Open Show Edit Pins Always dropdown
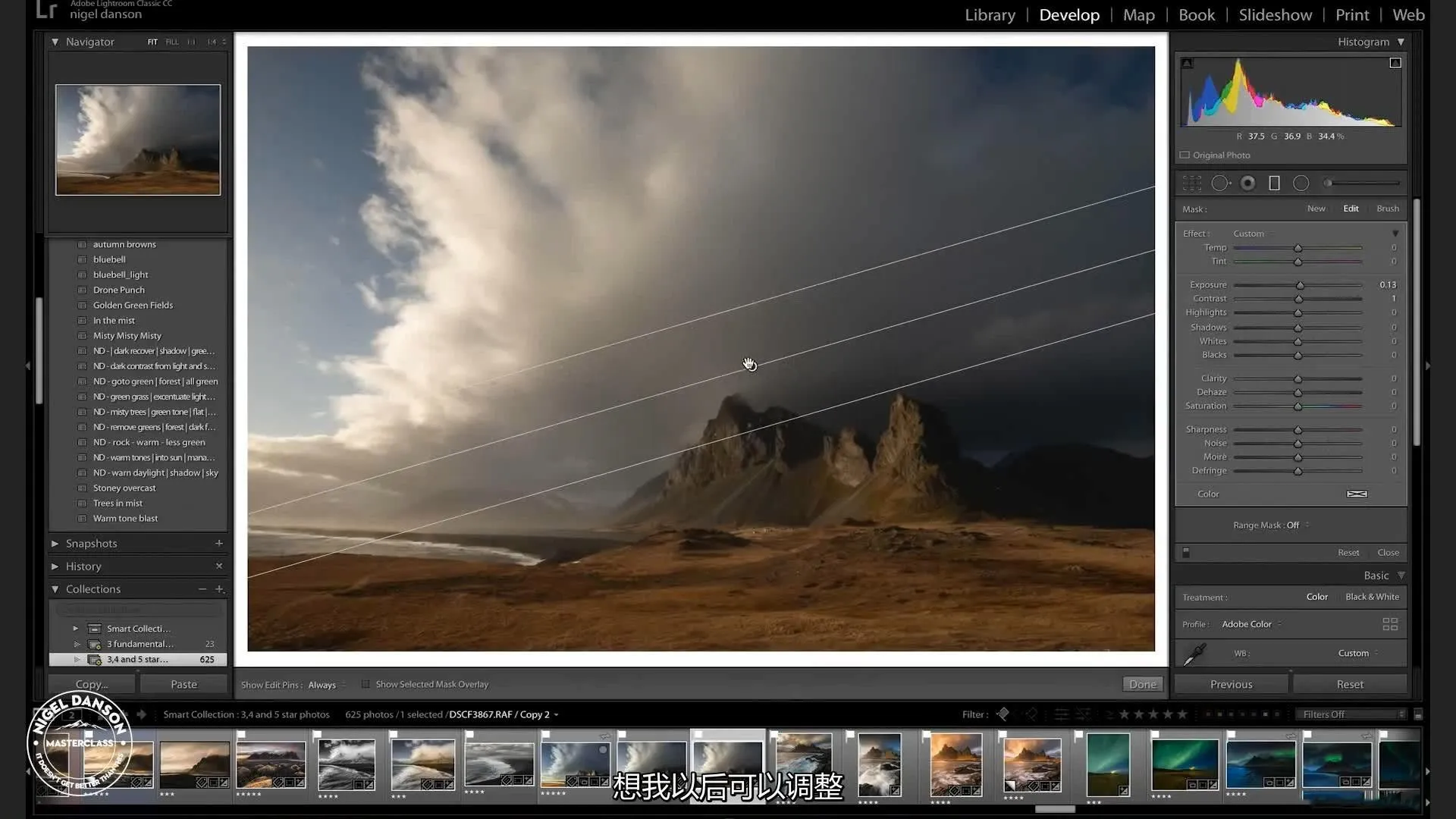1456x819 pixels. tap(327, 685)
